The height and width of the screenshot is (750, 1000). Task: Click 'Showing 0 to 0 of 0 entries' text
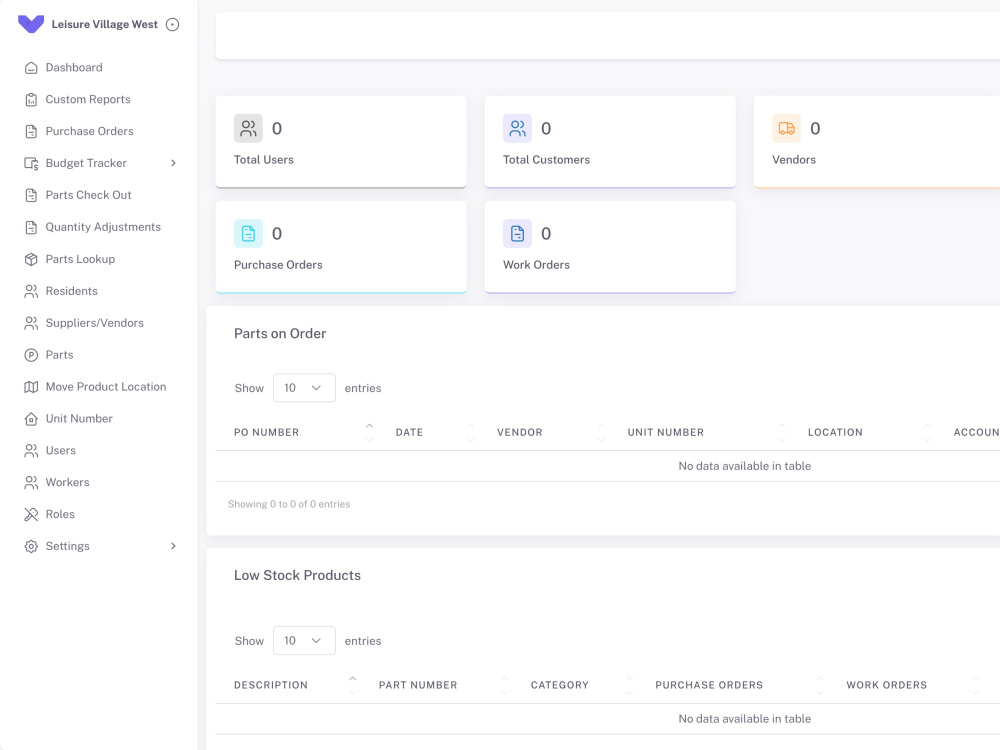coord(289,504)
